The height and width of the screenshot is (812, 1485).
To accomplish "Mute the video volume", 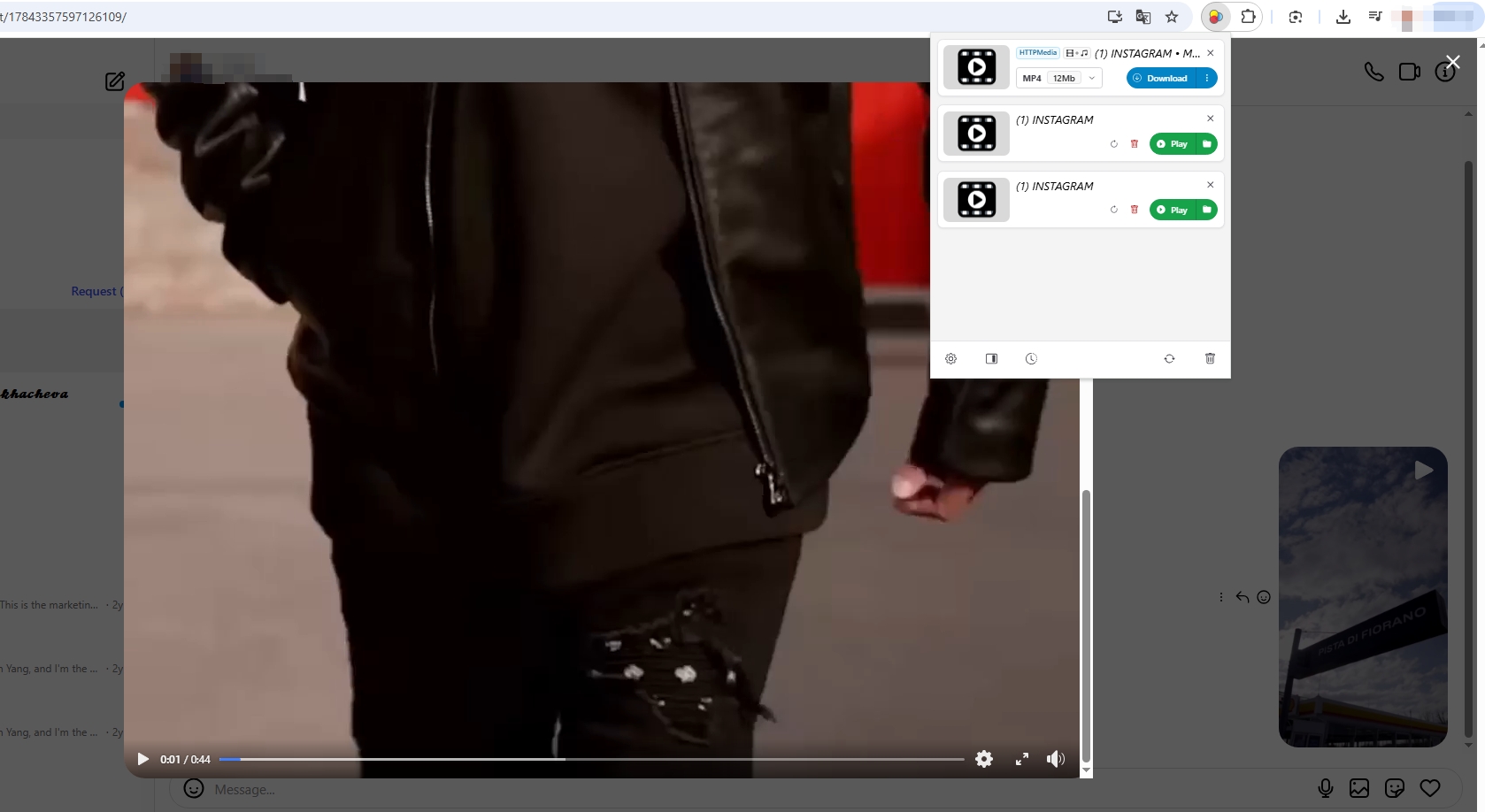I will tap(1056, 759).
